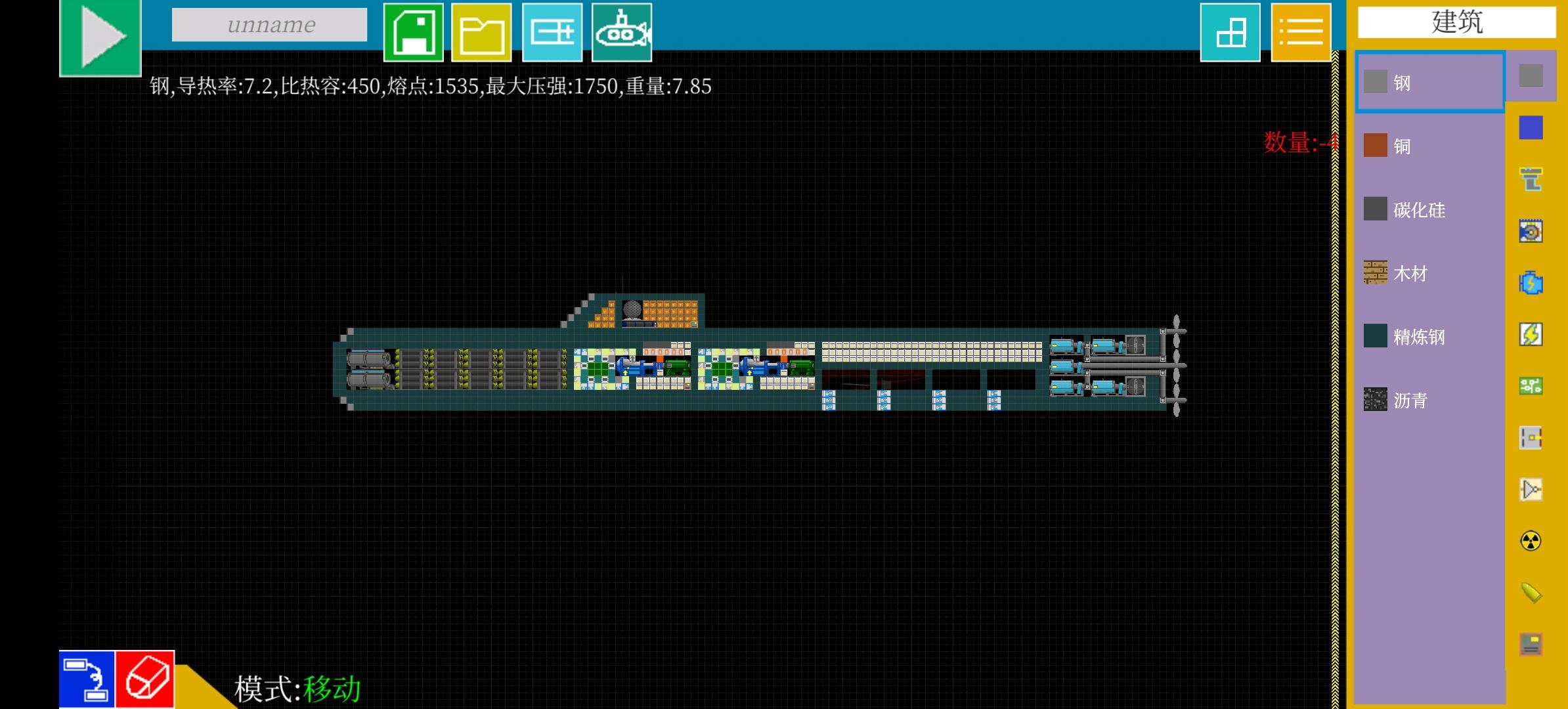Click the blue placement tool button

(x=87, y=679)
